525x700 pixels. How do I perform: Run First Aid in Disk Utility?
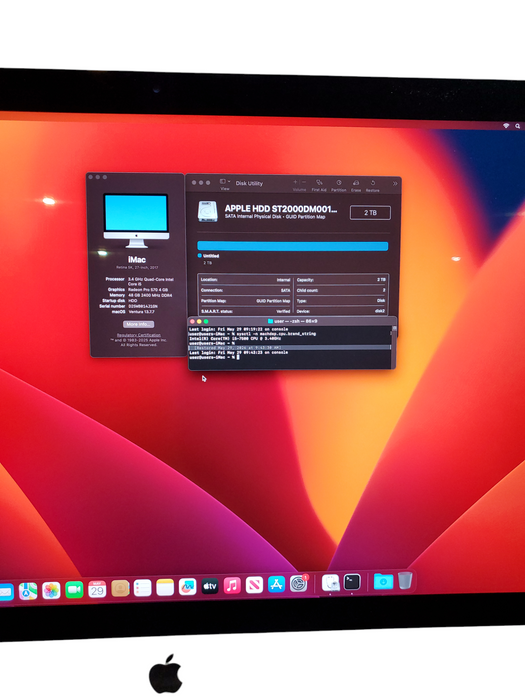[319, 183]
